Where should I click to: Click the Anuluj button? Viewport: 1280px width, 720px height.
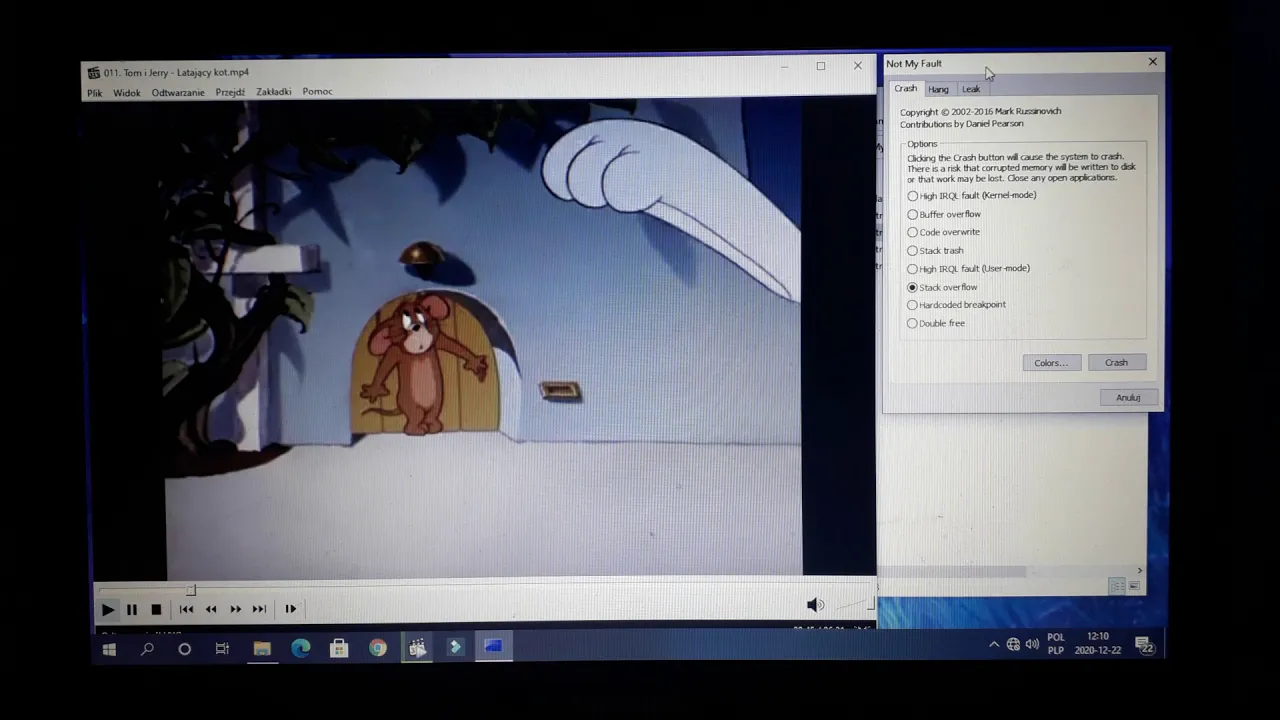tap(1128, 398)
